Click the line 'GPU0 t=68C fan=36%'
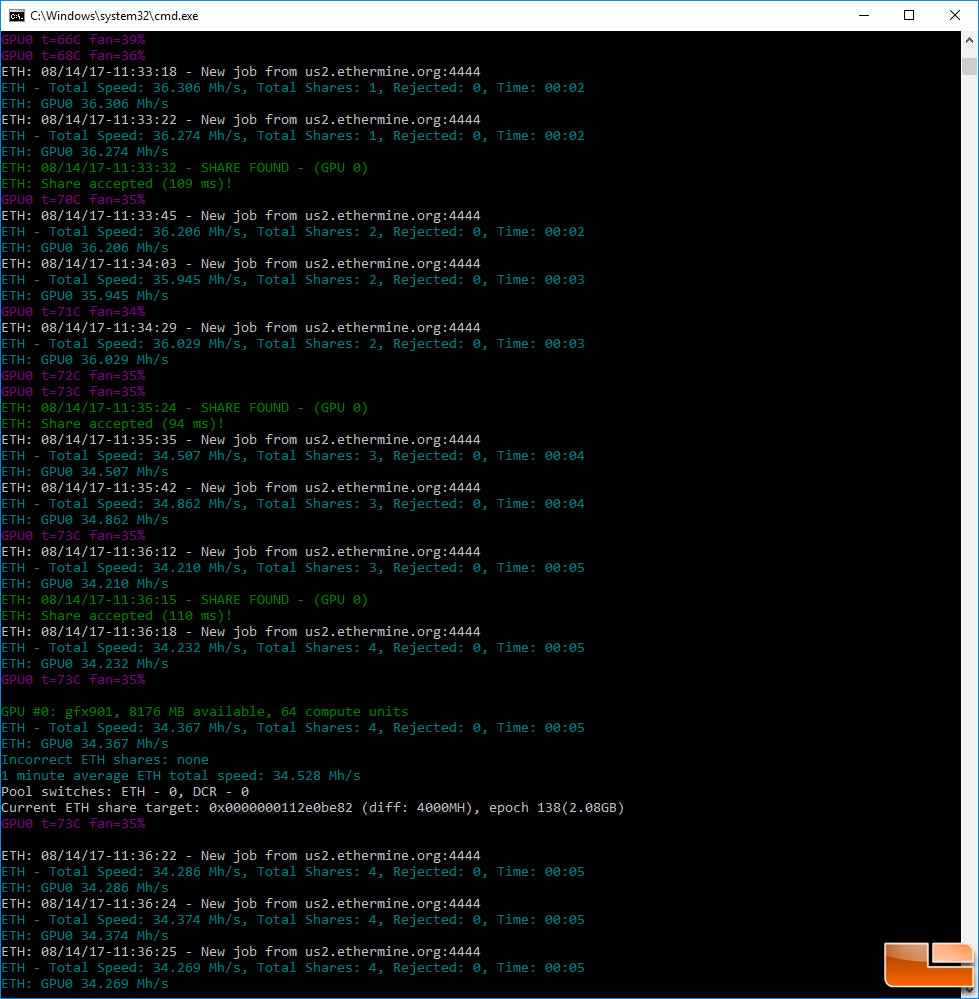The width and height of the screenshot is (979, 999). [x=73, y=55]
